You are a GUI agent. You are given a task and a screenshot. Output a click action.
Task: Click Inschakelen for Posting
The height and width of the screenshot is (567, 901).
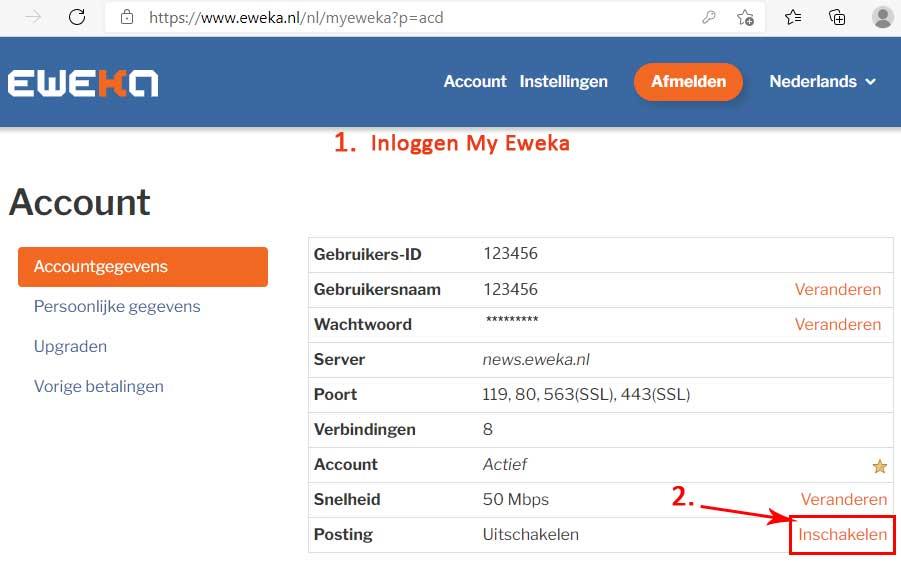click(x=842, y=535)
